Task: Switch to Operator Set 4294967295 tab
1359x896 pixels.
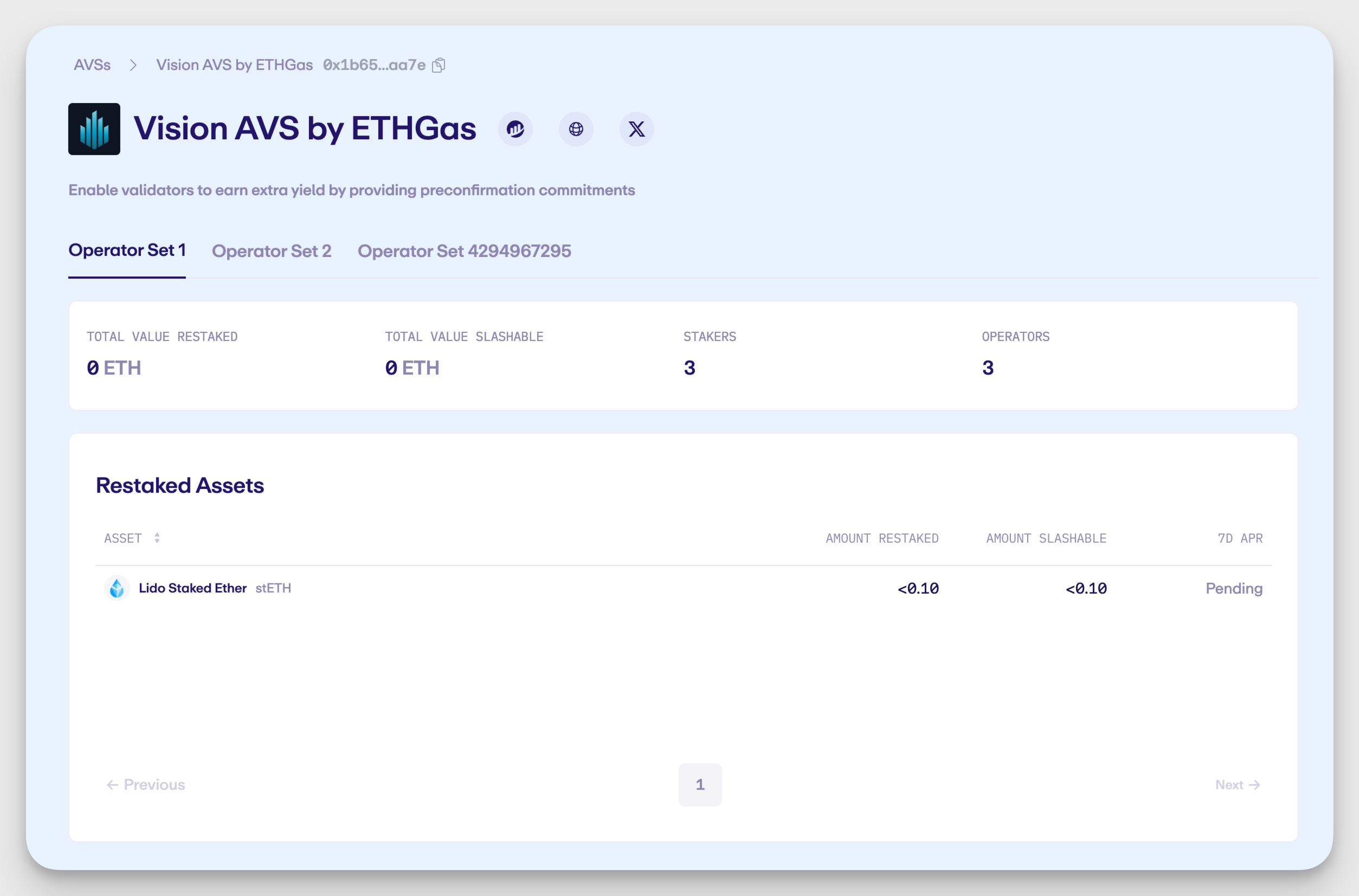Action: 464,252
